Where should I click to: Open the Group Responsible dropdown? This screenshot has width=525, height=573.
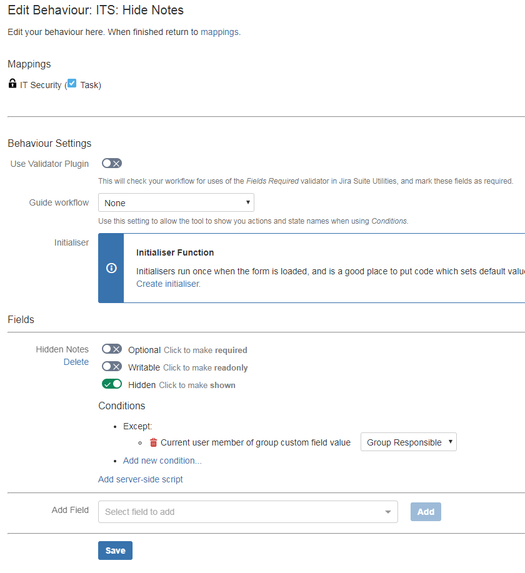[408, 442]
